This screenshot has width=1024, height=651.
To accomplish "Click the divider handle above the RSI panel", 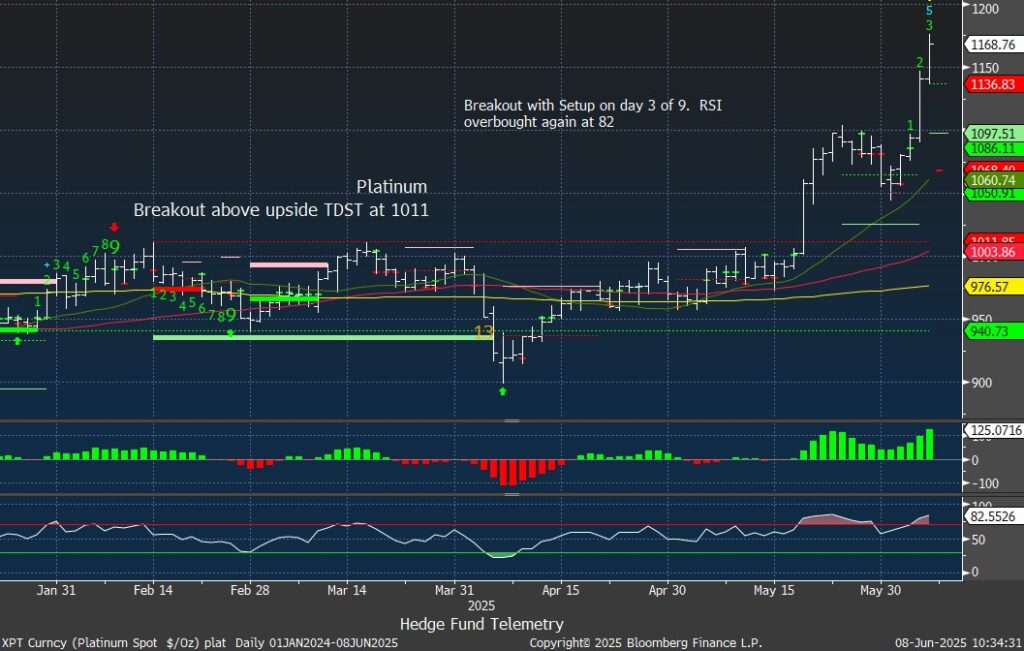I will point(512,494).
